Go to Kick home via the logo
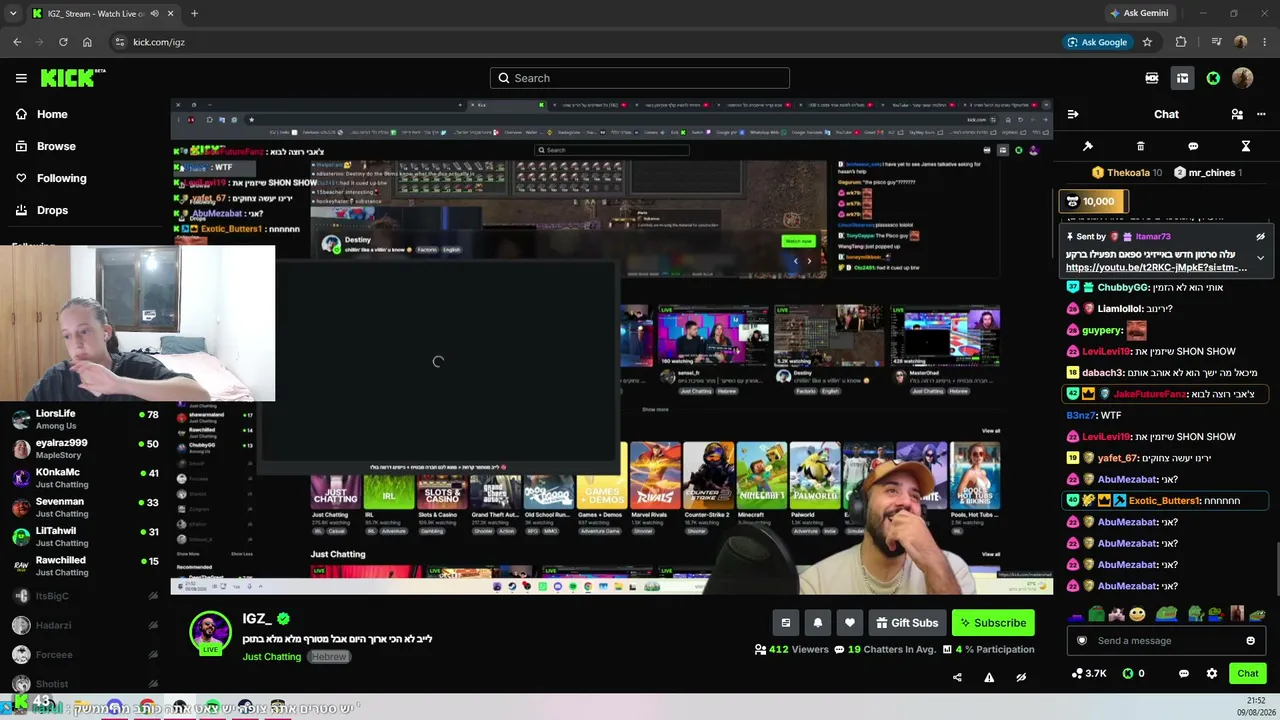Screen dimensions: 1280x720 pyautogui.click(x=73, y=78)
